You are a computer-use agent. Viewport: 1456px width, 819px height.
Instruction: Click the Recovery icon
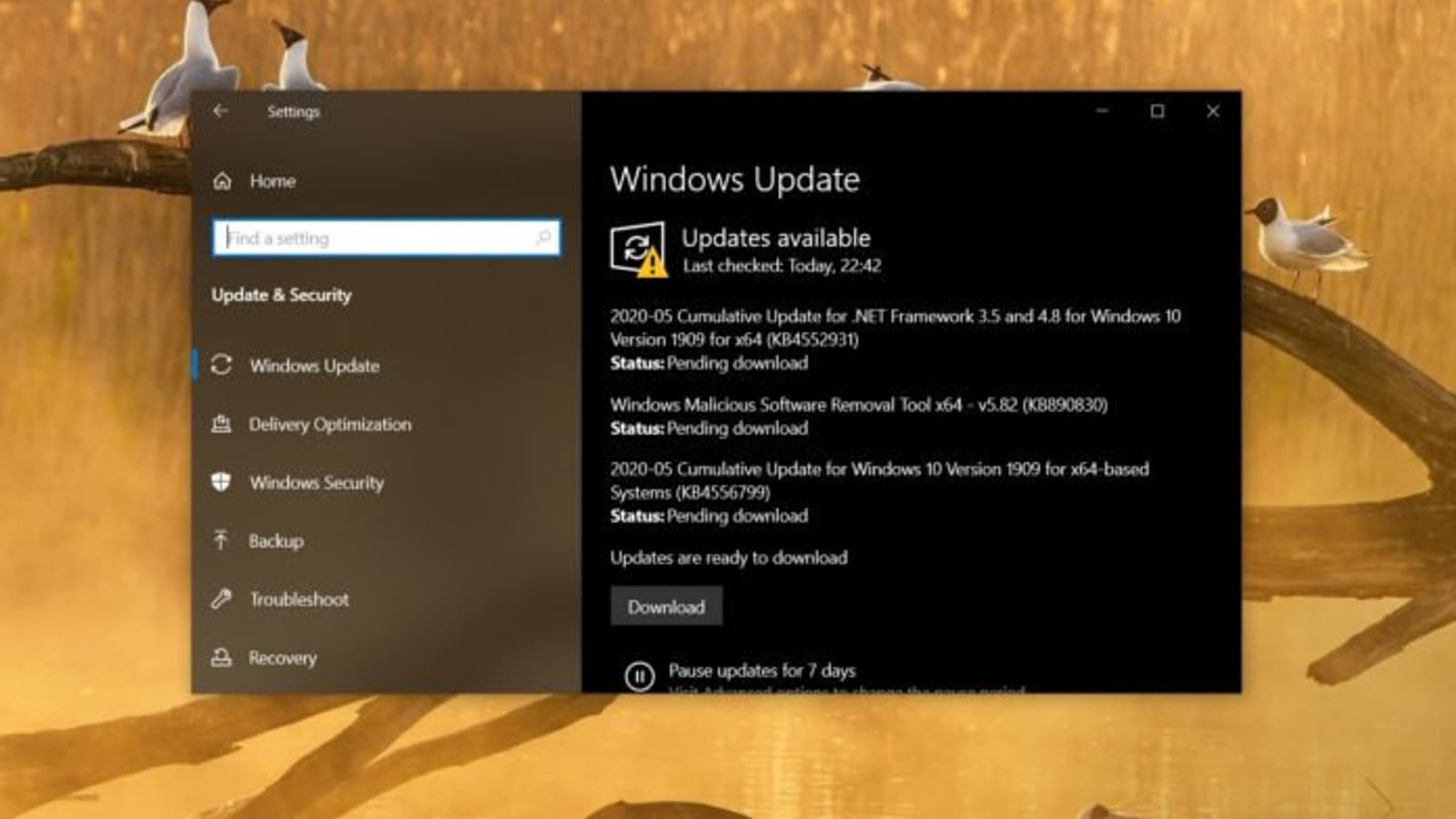tap(221, 657)
